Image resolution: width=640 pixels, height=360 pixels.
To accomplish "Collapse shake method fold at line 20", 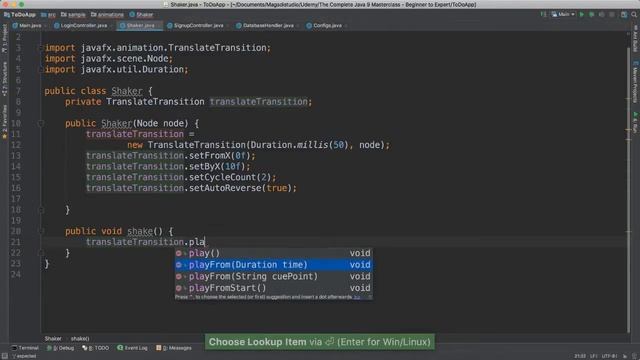I will [x=40, y=231].
